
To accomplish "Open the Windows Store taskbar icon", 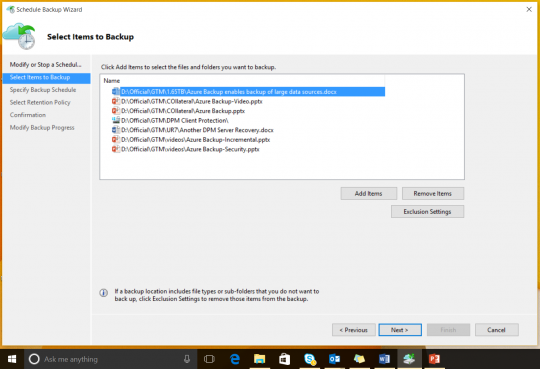I will point(284,359).
